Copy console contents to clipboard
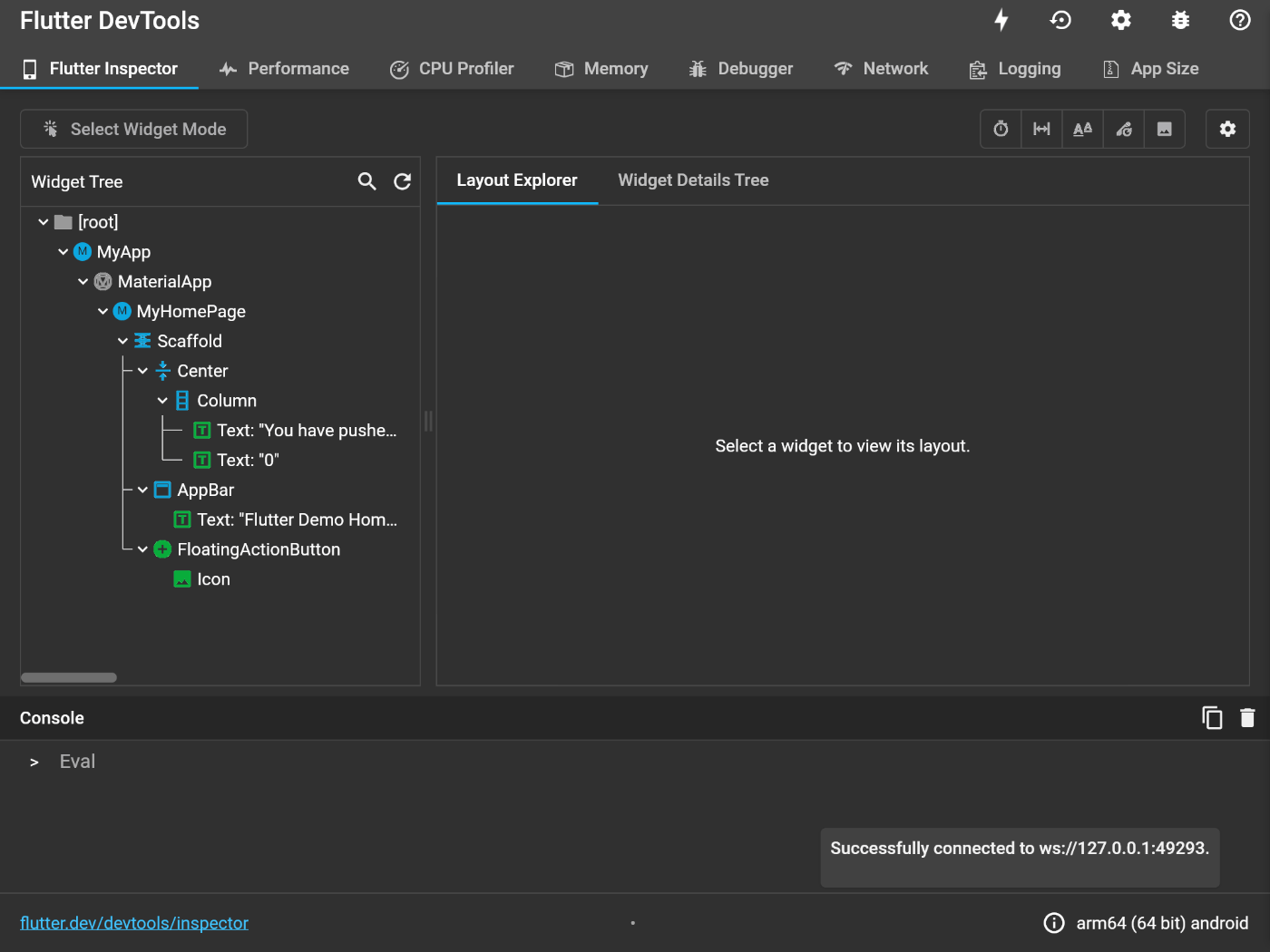This screenshot has width=1270, height=952. (1212, 718)
